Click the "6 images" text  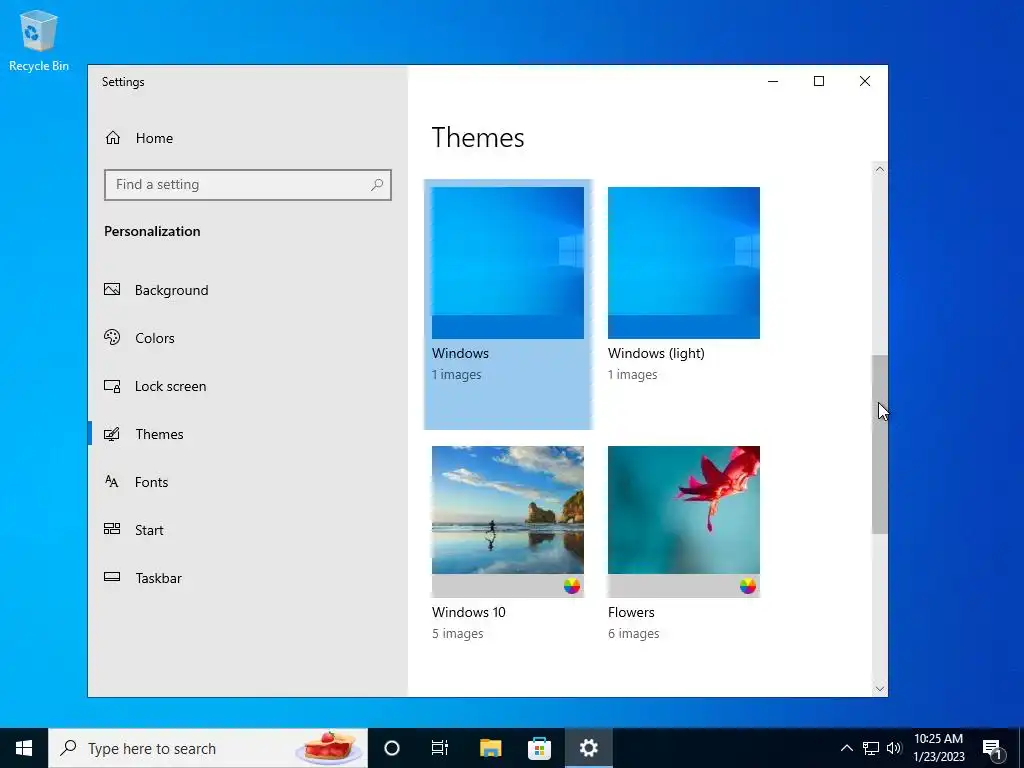pos(633,633)
